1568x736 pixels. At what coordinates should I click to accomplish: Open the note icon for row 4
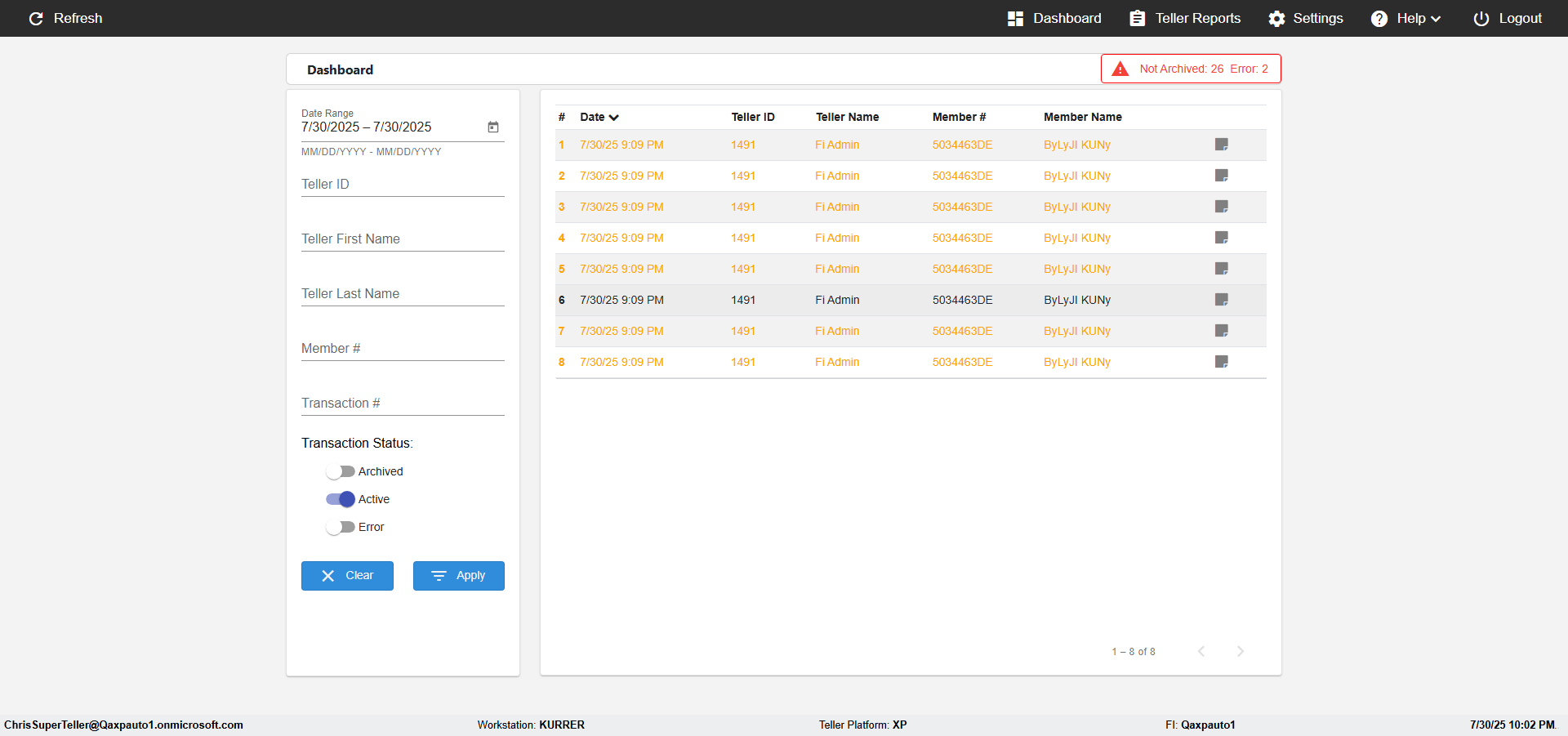pos(1222,238)
